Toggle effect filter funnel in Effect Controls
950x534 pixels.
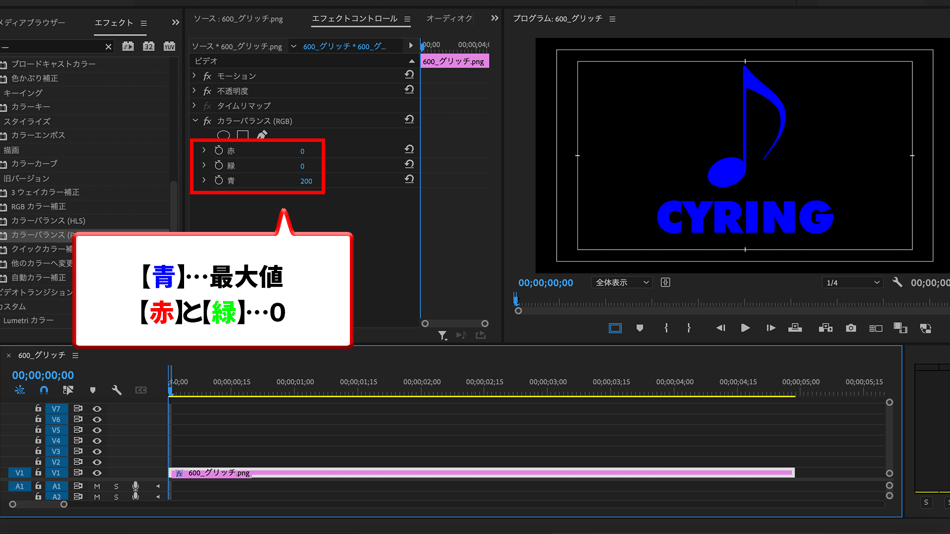coord(443,335)
